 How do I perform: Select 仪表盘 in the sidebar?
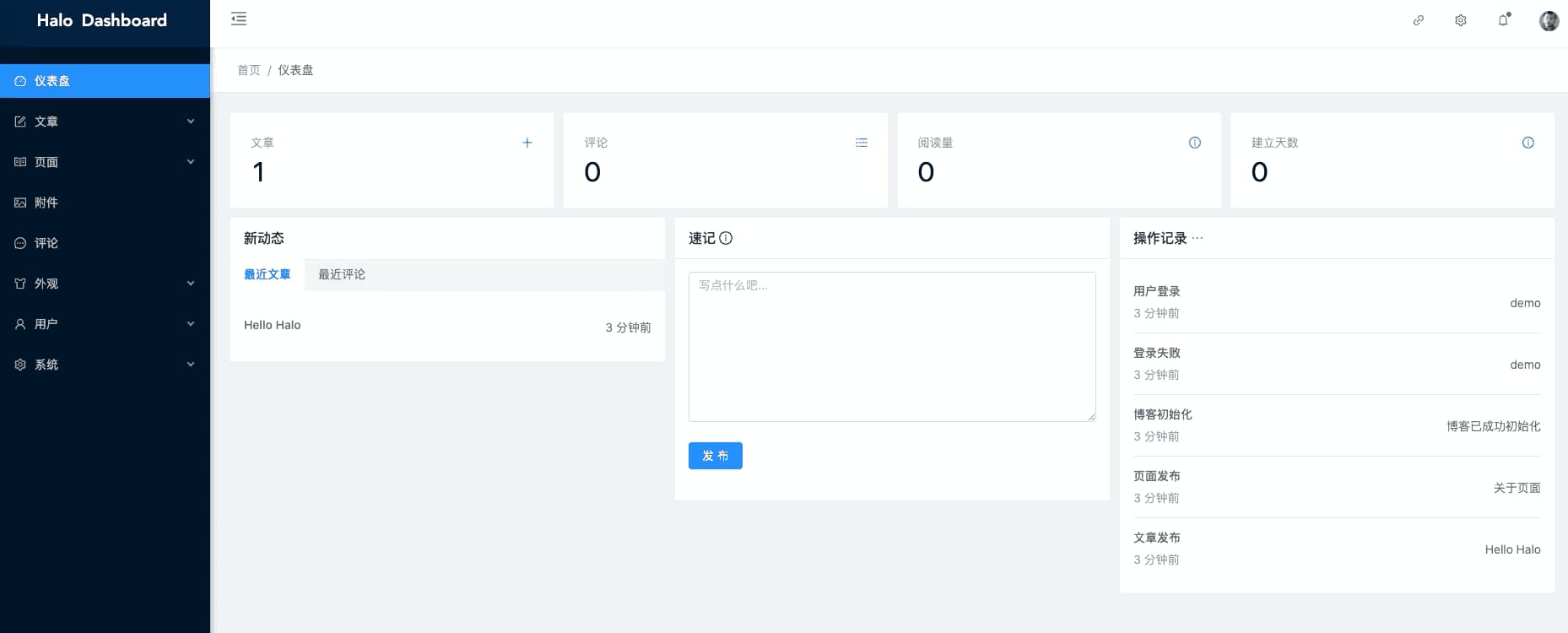(x=105, y=81)
